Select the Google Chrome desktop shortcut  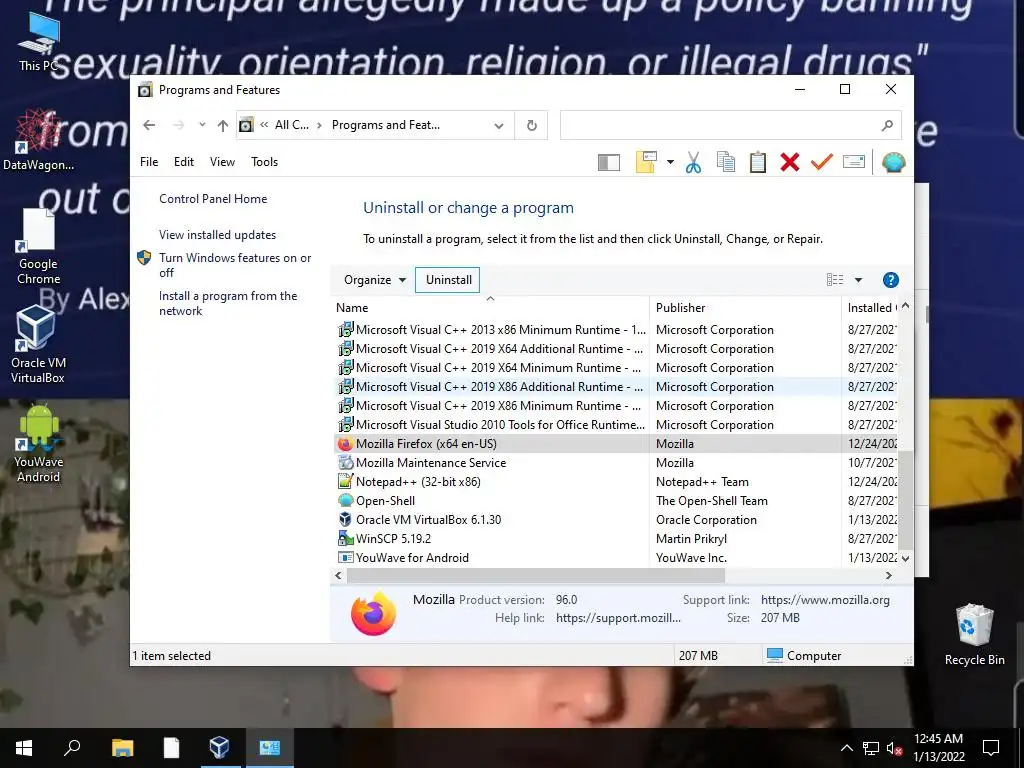coord(39,246)
